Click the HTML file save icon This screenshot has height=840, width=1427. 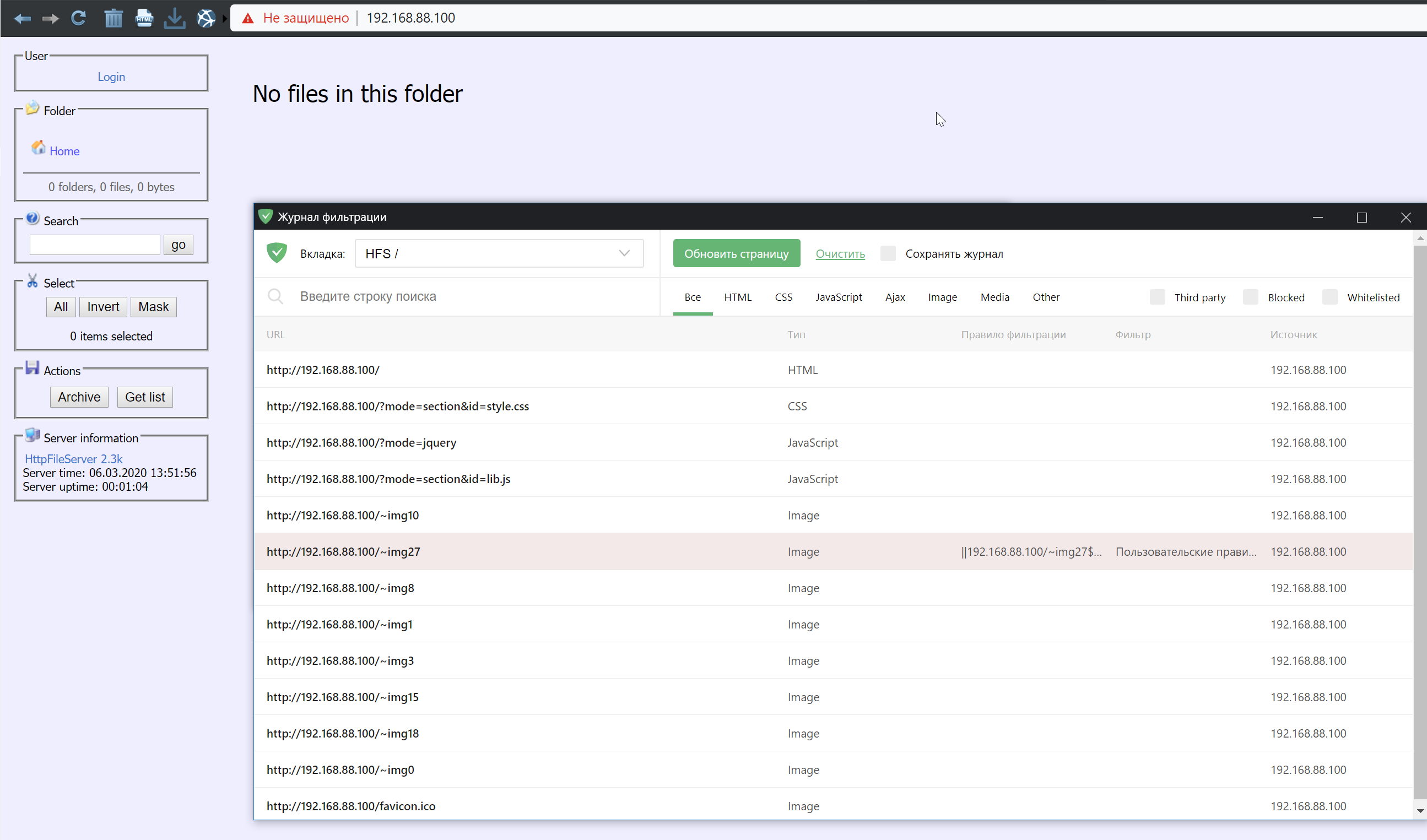[x=144, y=18]
